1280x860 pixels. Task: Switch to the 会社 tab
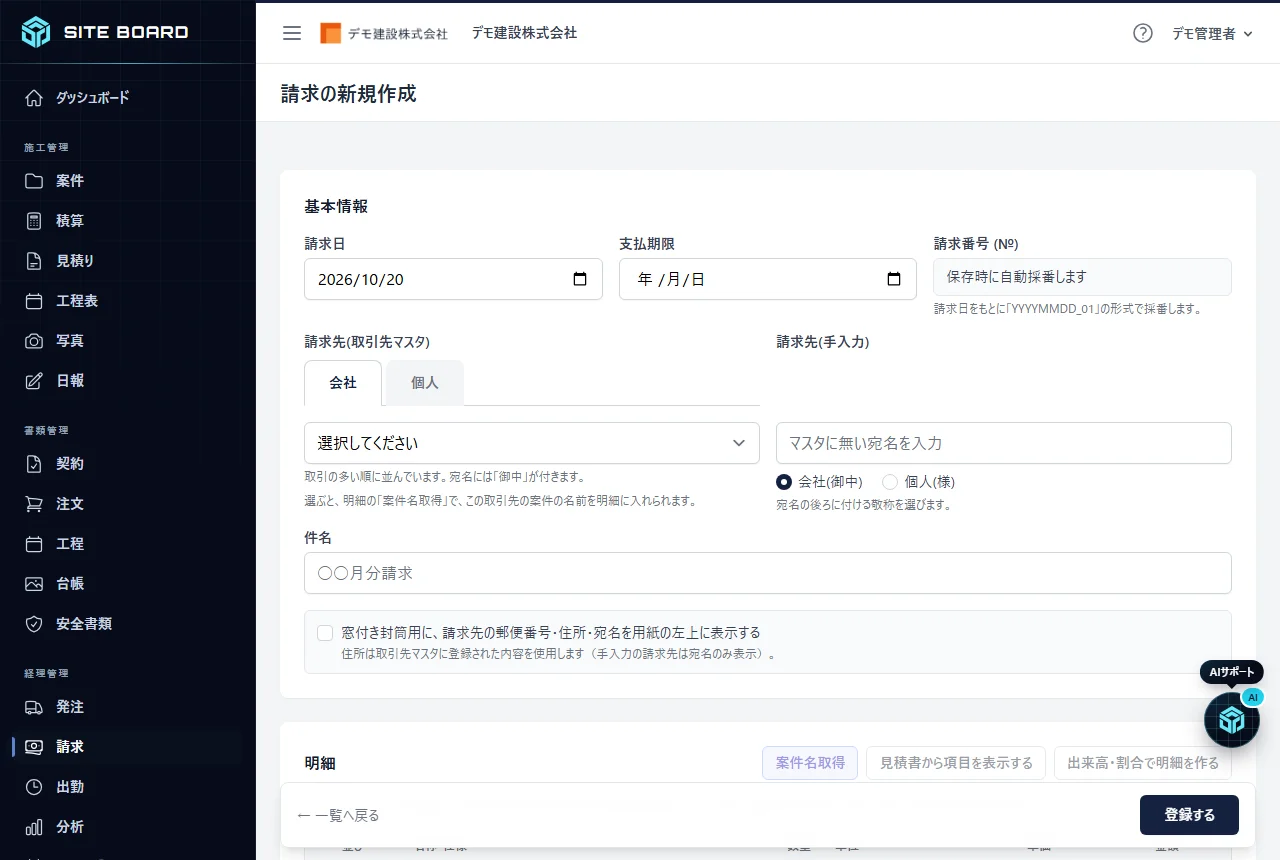tap(343, 382)
